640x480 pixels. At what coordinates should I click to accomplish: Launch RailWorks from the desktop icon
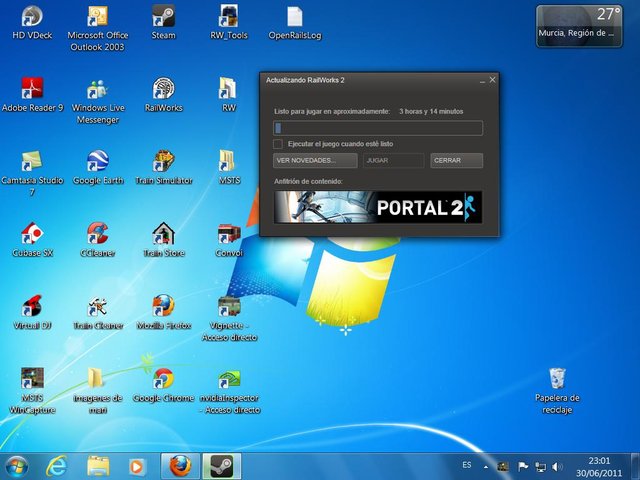coord(163,90)
